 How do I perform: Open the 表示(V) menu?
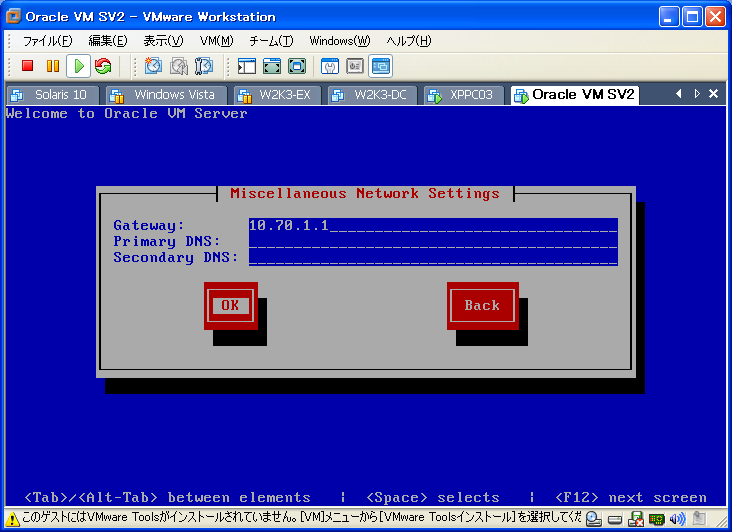(x=163, y=41)
